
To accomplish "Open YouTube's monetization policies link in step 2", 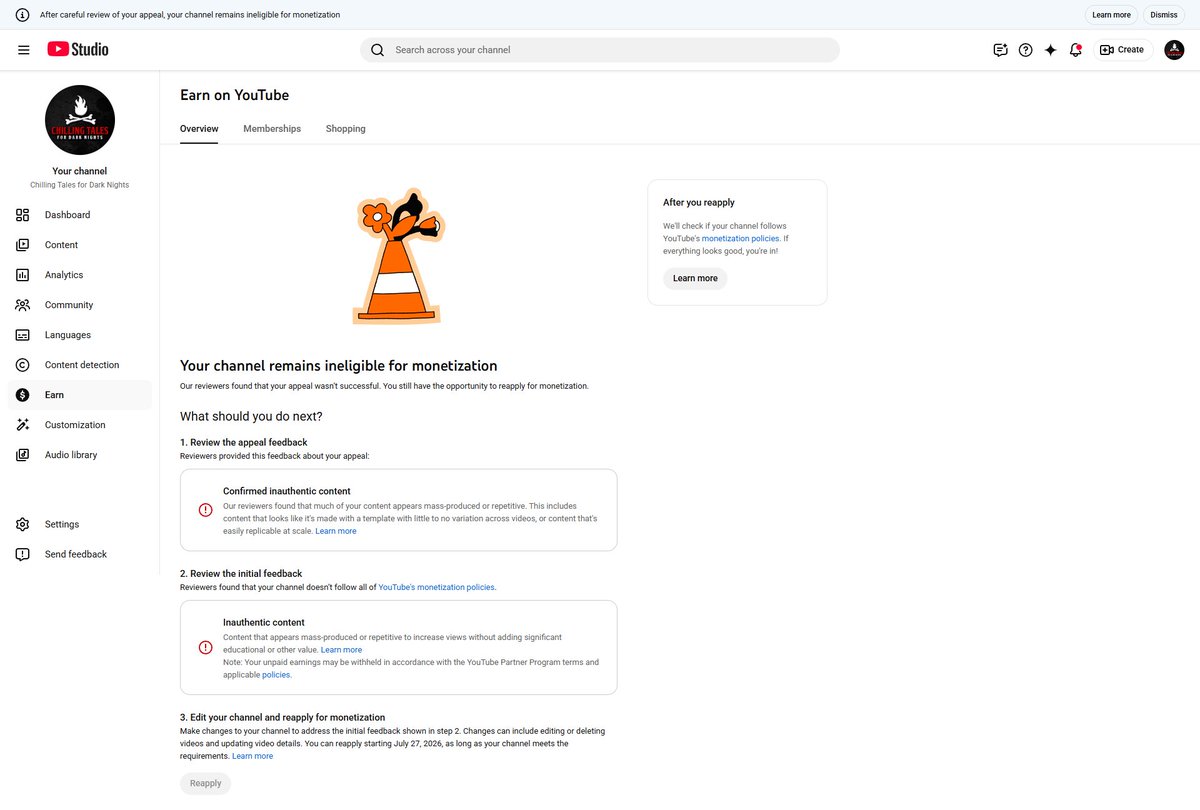I will tap(436, 587).
